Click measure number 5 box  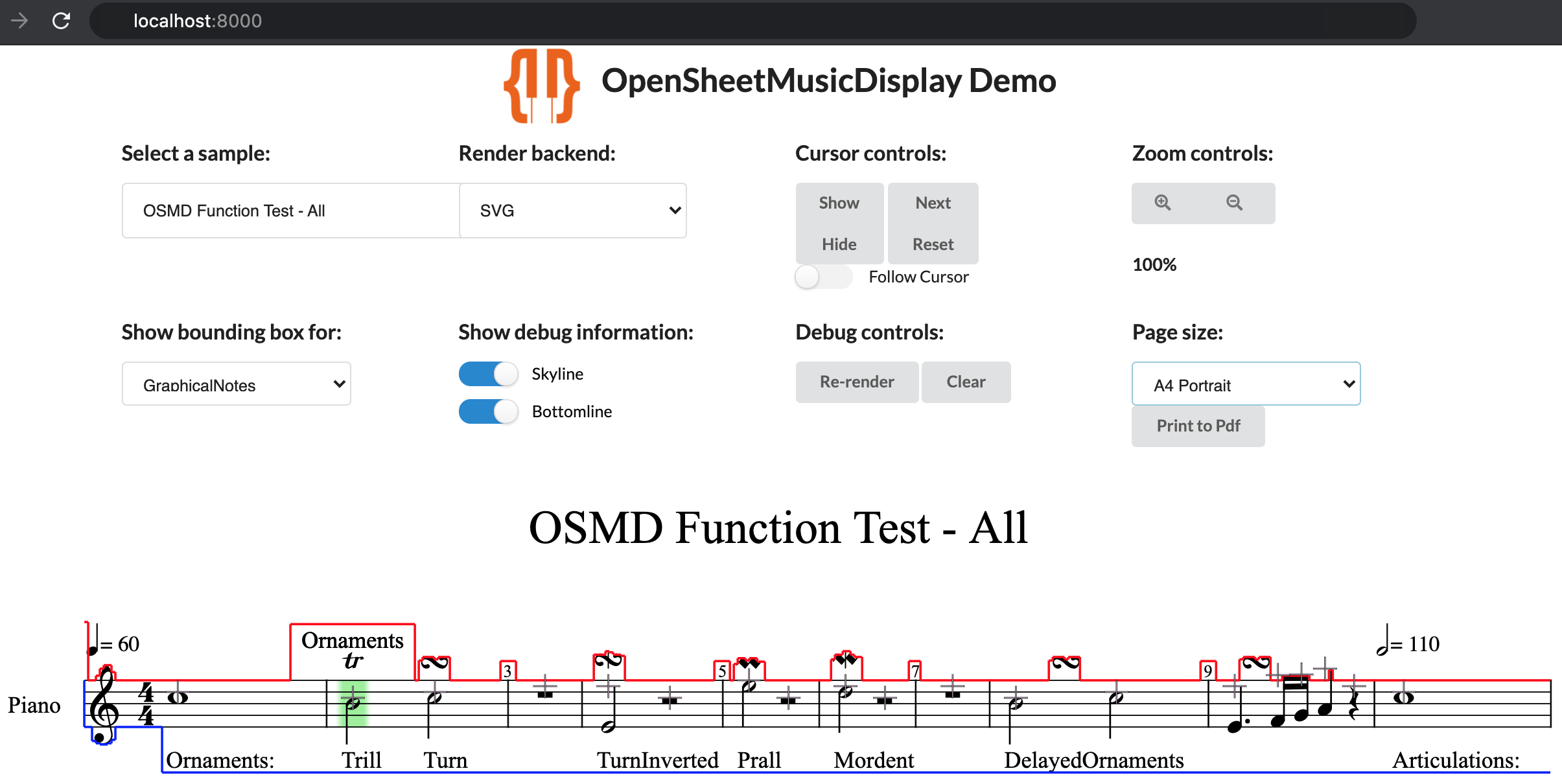click(722, 671)
